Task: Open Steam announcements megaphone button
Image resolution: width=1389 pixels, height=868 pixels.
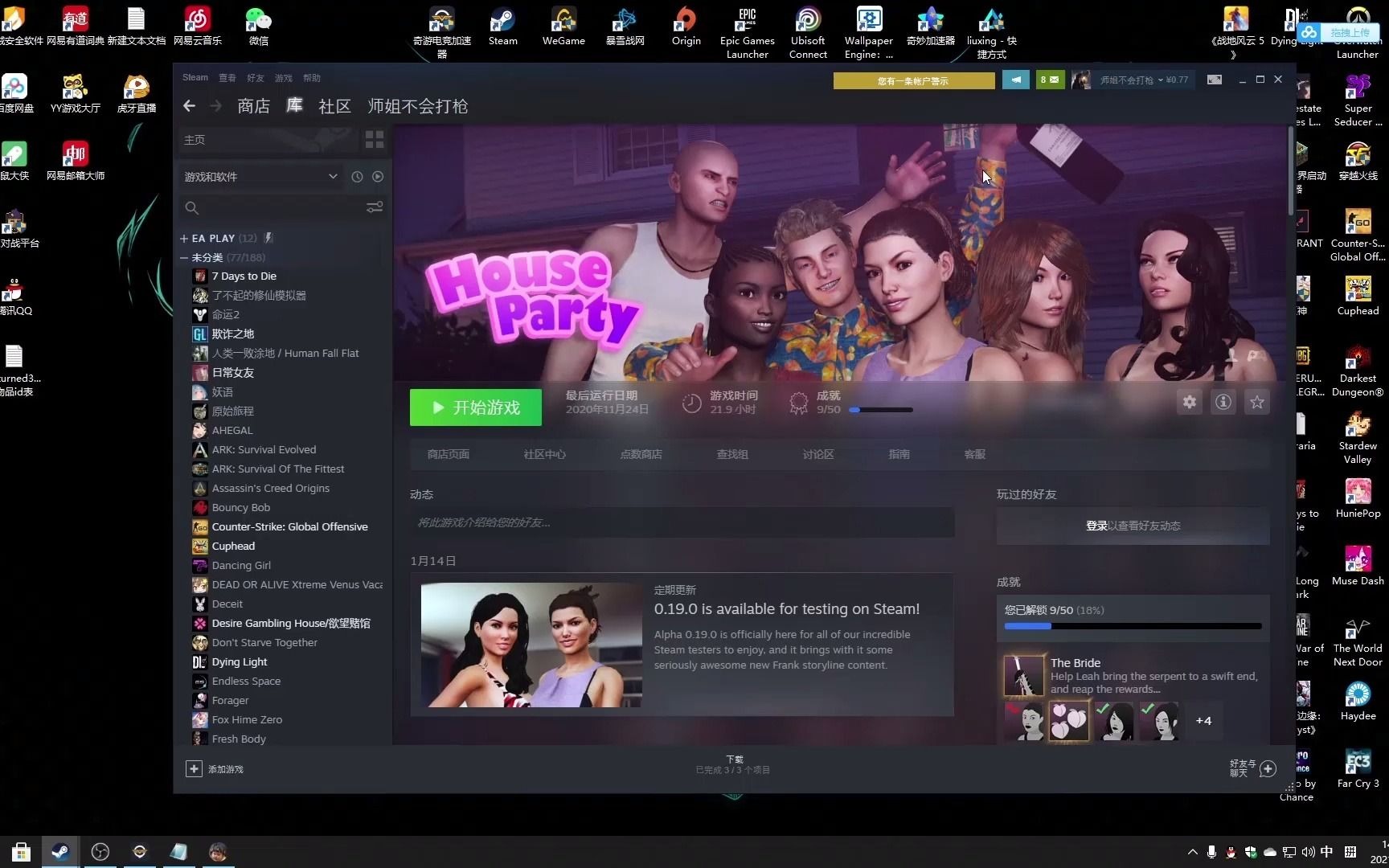Action: click(x=1016, y=80)
